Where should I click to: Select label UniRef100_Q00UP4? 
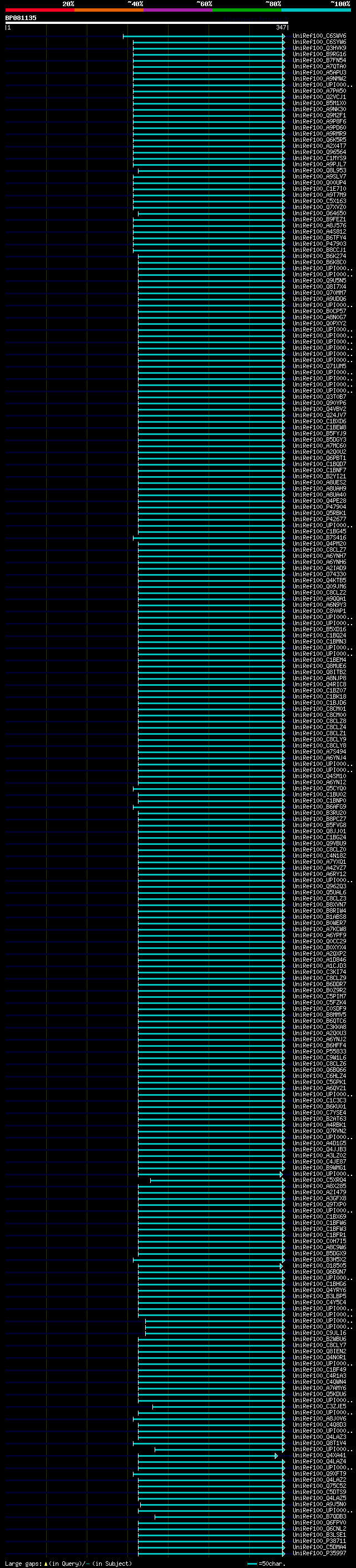[x=319, y=182]
